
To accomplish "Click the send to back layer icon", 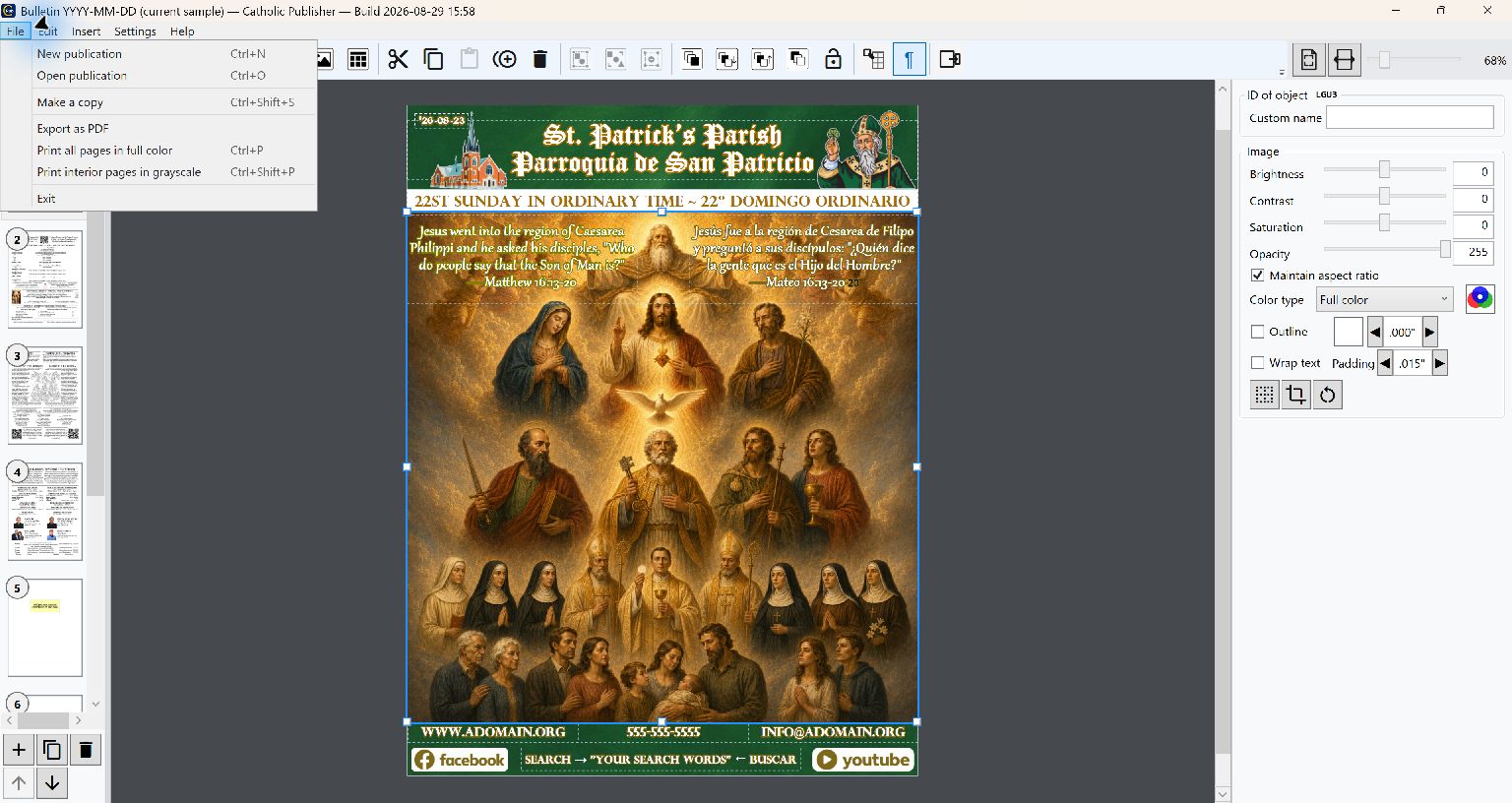I will click(797, 59).
